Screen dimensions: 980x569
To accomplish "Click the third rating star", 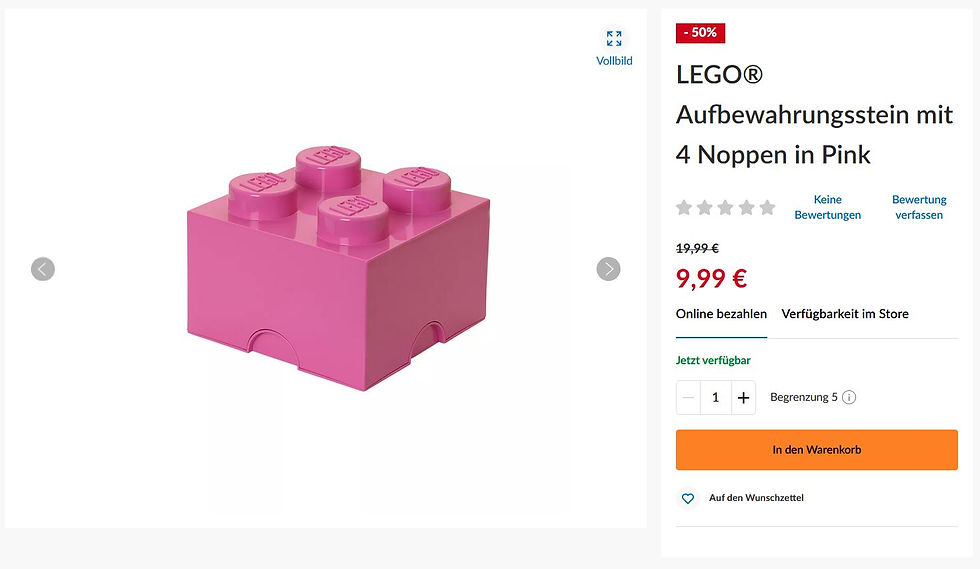I will [726, 207].
